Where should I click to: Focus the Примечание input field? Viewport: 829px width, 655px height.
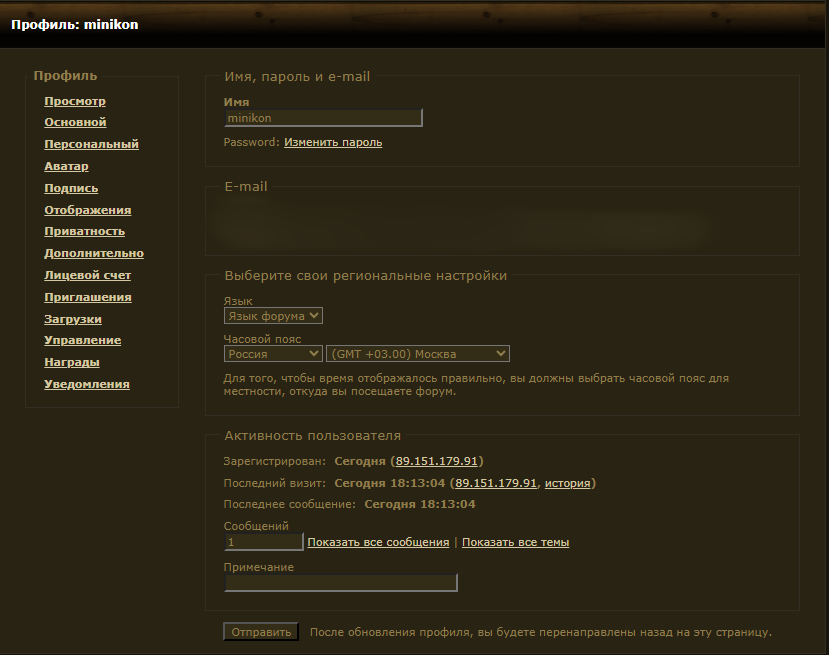[x=341, y=583]
